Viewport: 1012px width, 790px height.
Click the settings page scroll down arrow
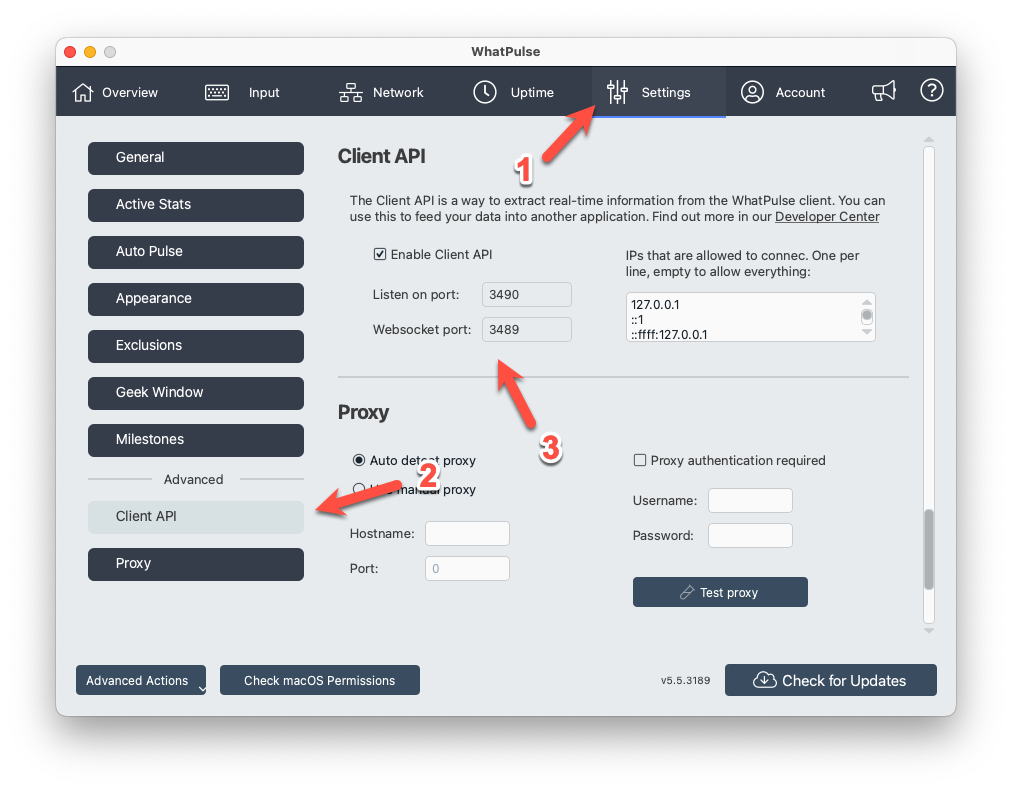click(x=929, y=631)
